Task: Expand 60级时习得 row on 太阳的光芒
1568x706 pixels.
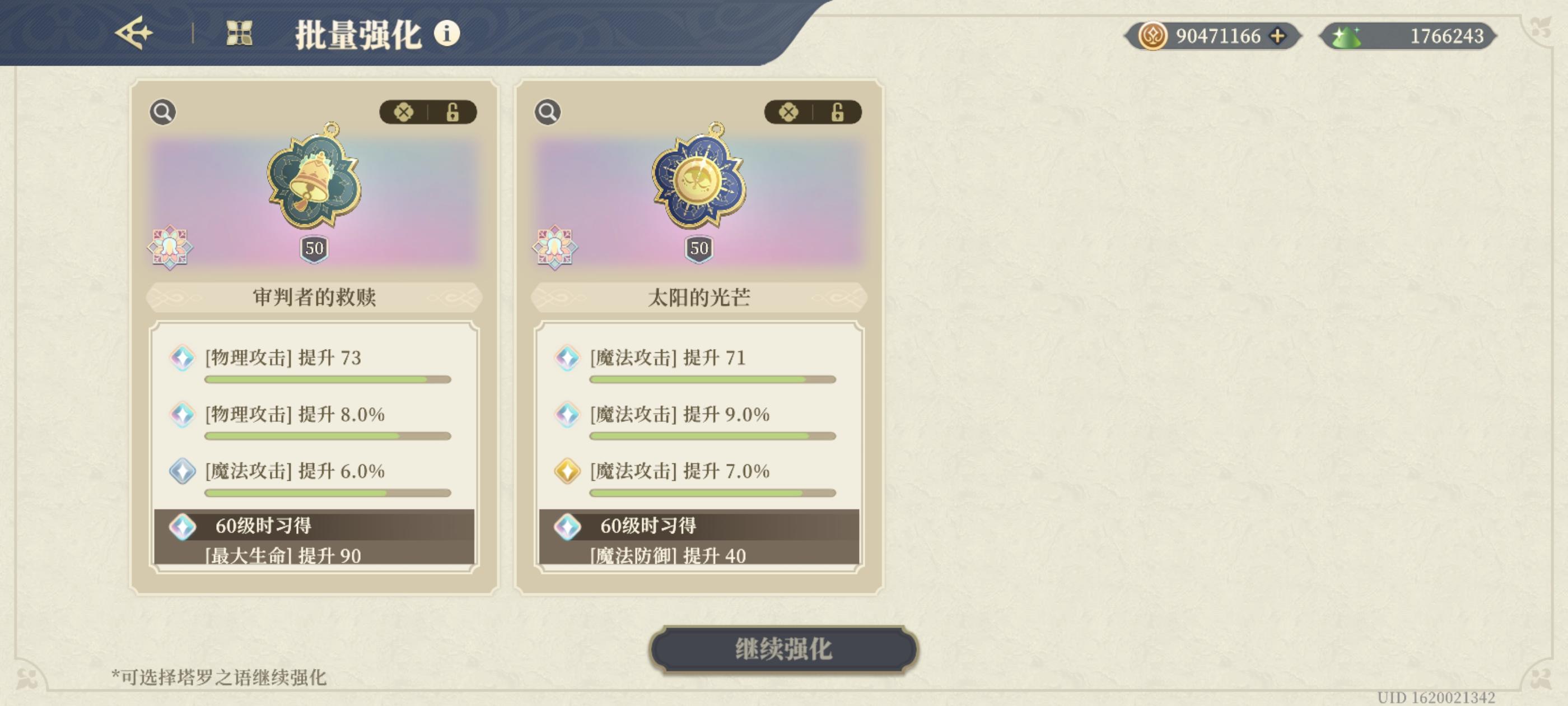Action: click(699, 526)
